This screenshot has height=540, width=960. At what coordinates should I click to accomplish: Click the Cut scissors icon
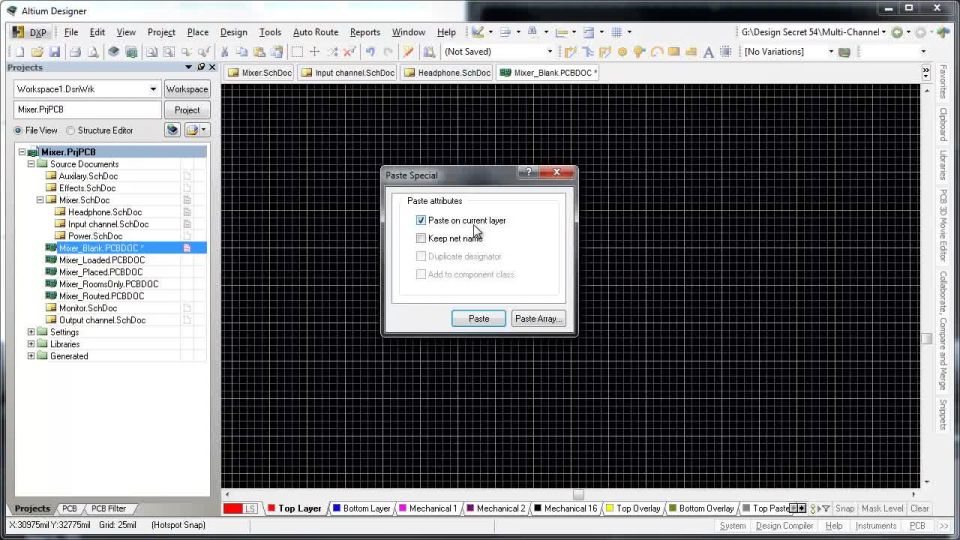[225, 52]
